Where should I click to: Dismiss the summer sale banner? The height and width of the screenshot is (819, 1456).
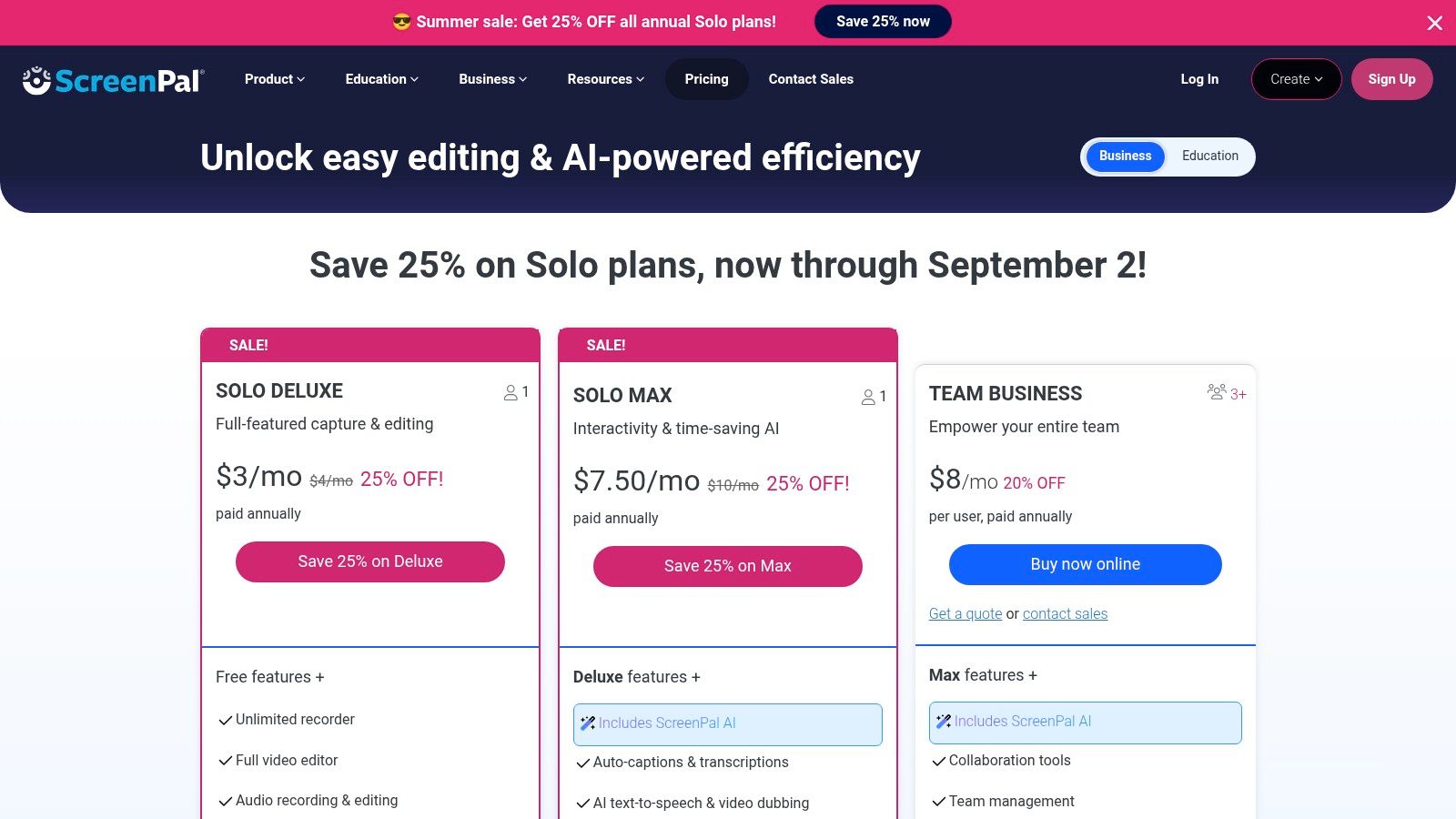coord(1434,23)
